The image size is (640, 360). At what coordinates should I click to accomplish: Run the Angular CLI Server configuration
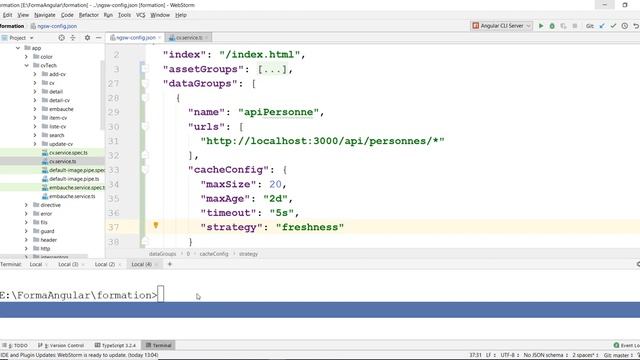541,26
